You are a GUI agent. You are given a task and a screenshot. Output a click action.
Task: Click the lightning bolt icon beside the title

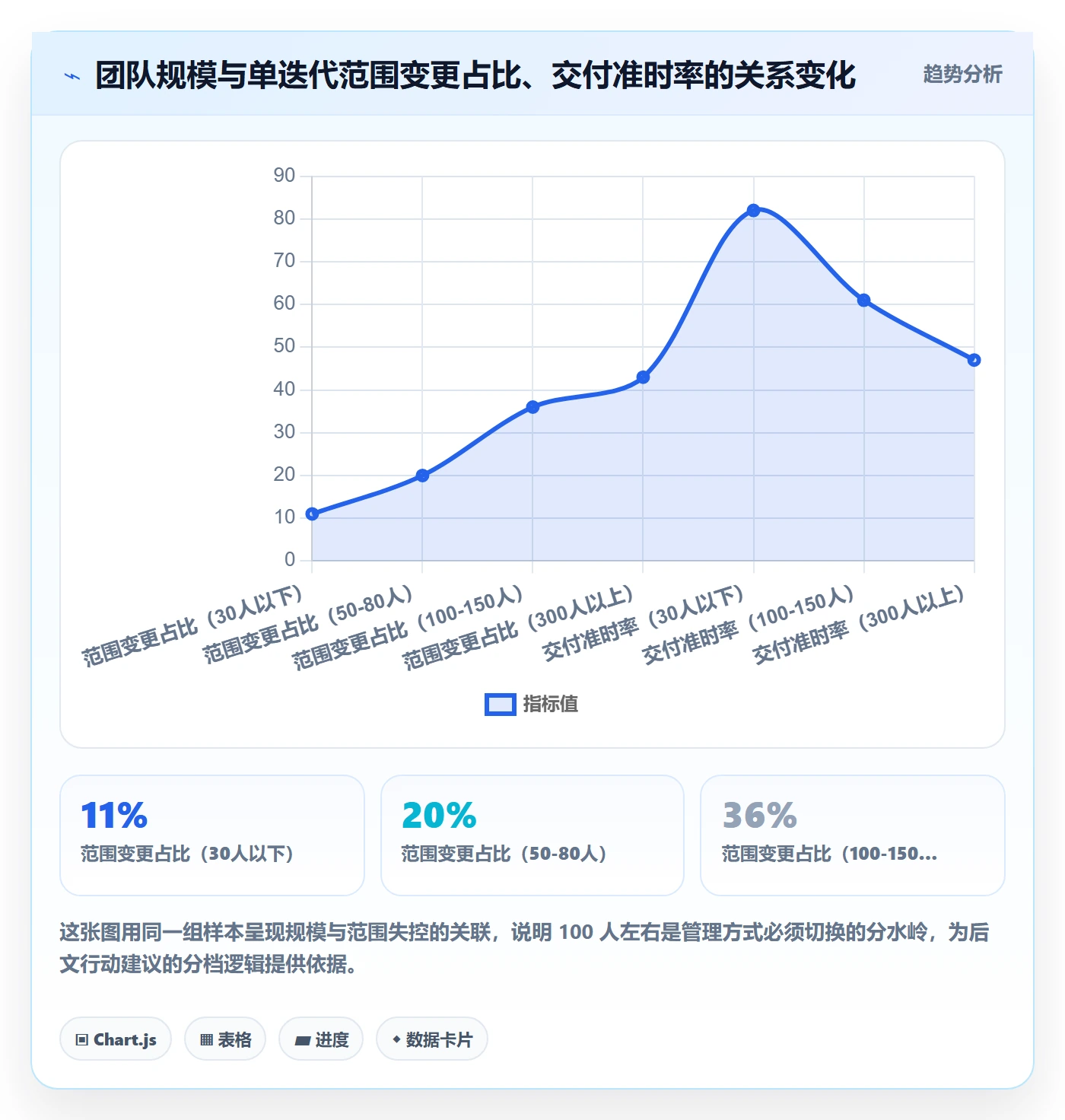tap(72, 76)
